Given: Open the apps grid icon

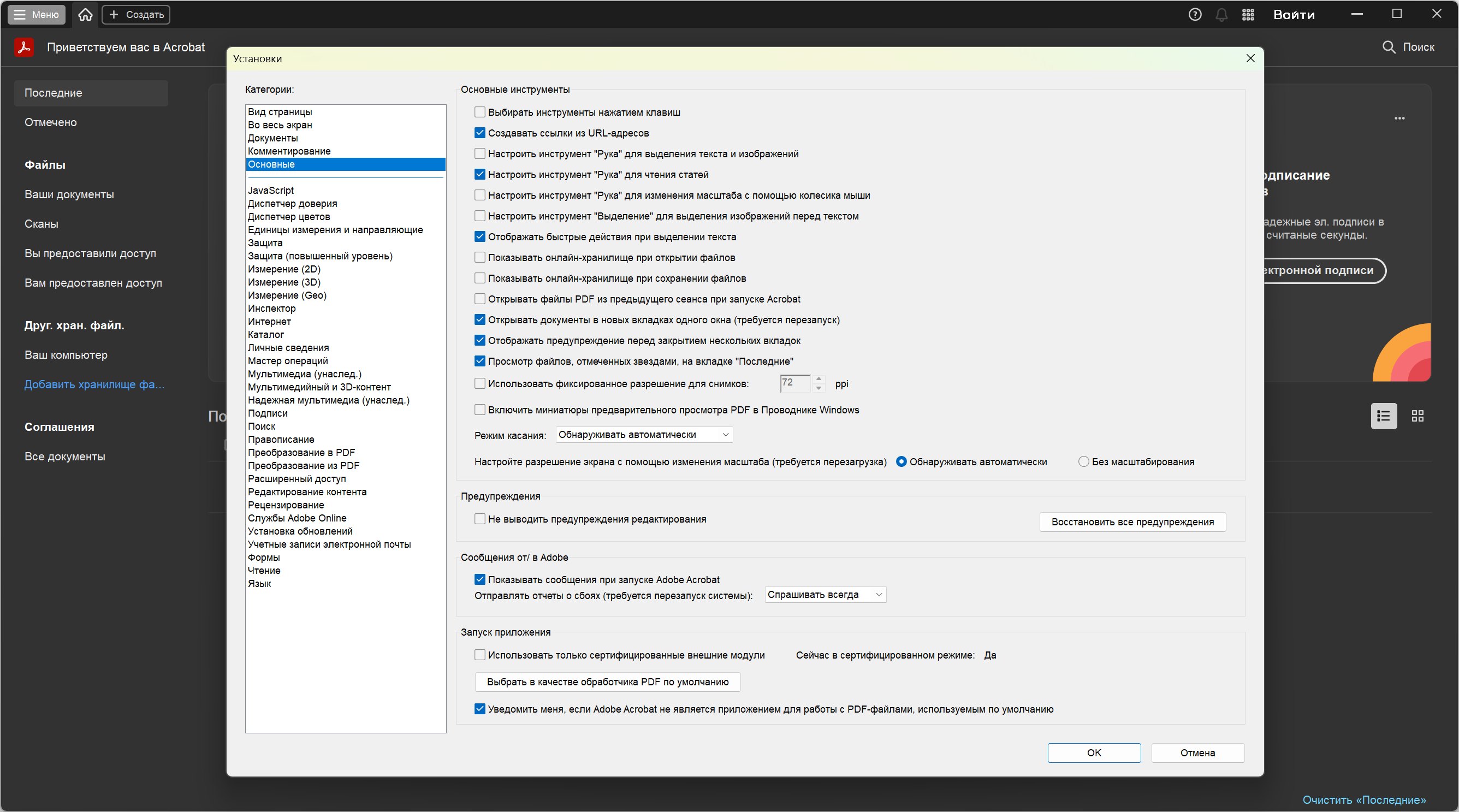Looking at the screenshot, I should coord(1248,15).
